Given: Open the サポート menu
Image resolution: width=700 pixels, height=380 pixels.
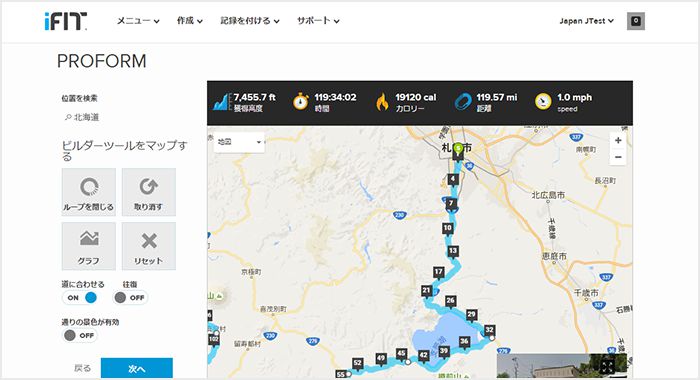Looking at the screenshot, I should click(318, 21).
